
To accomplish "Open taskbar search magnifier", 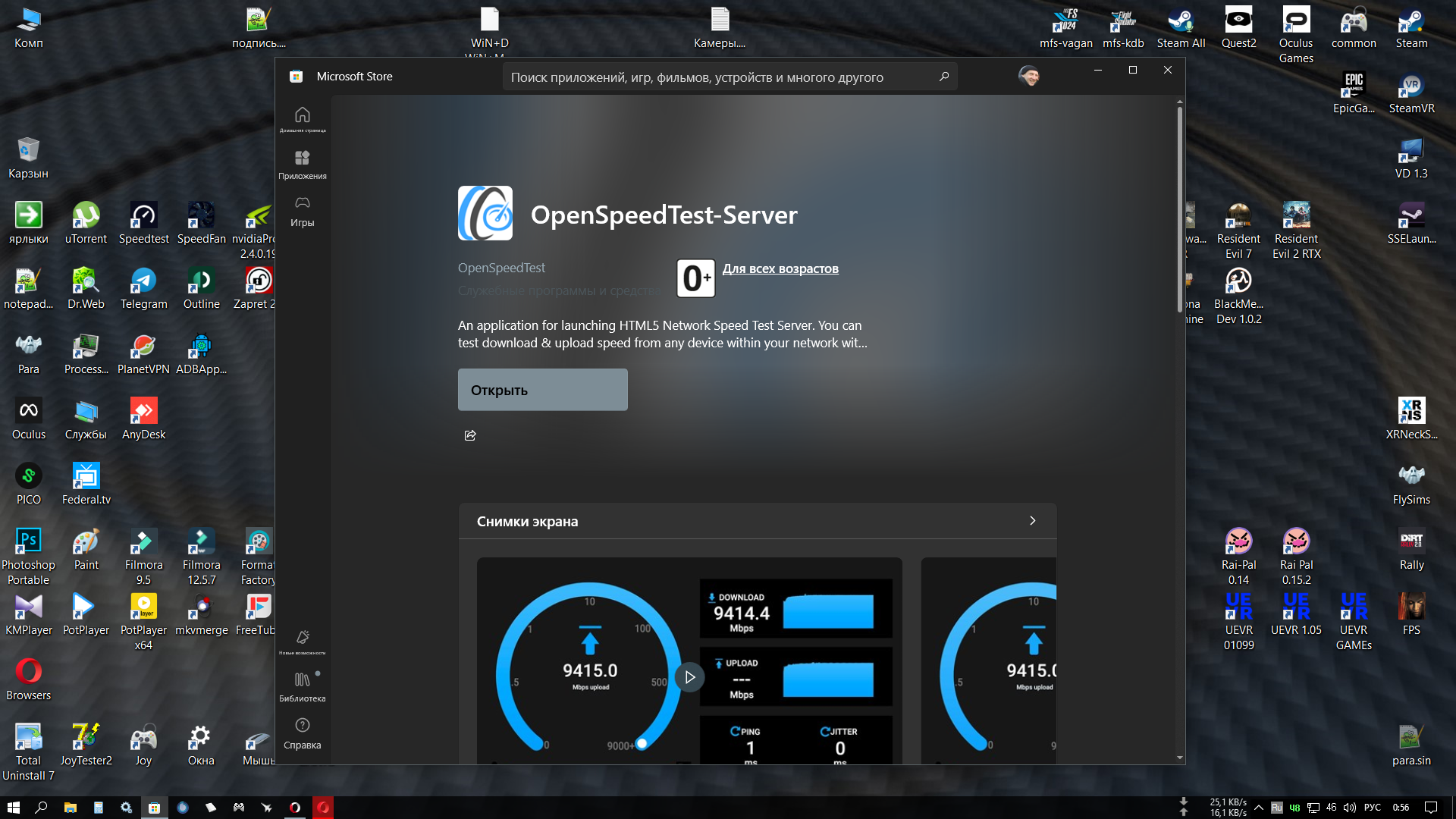I will tap(41, 808).
